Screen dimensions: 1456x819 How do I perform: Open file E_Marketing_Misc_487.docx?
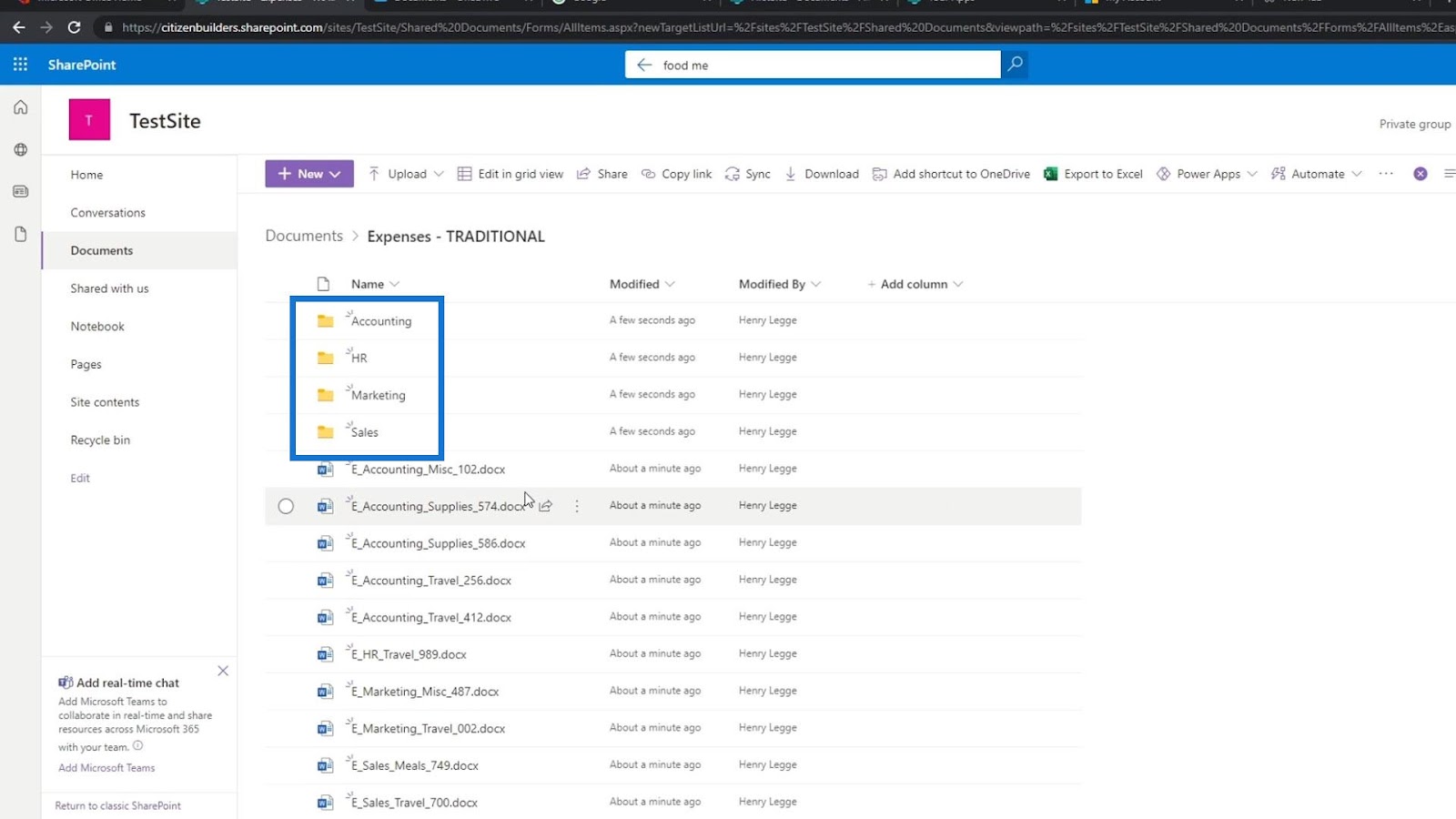(x=425, y=692)
